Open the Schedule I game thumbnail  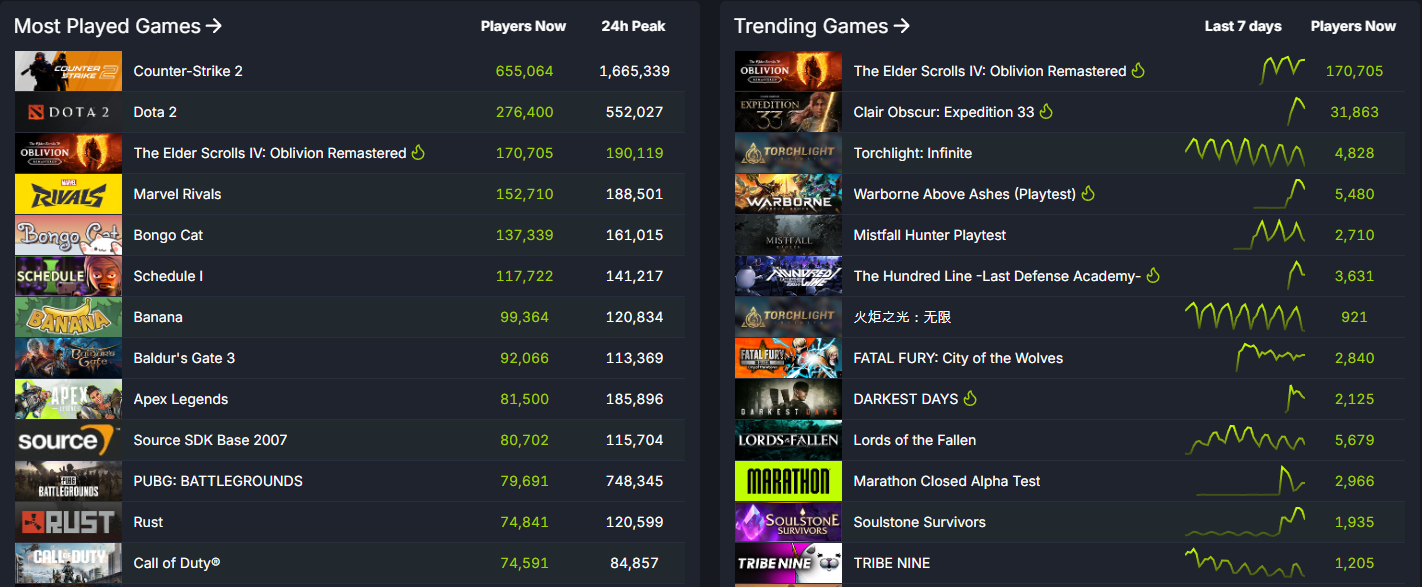tap(68, 276)
